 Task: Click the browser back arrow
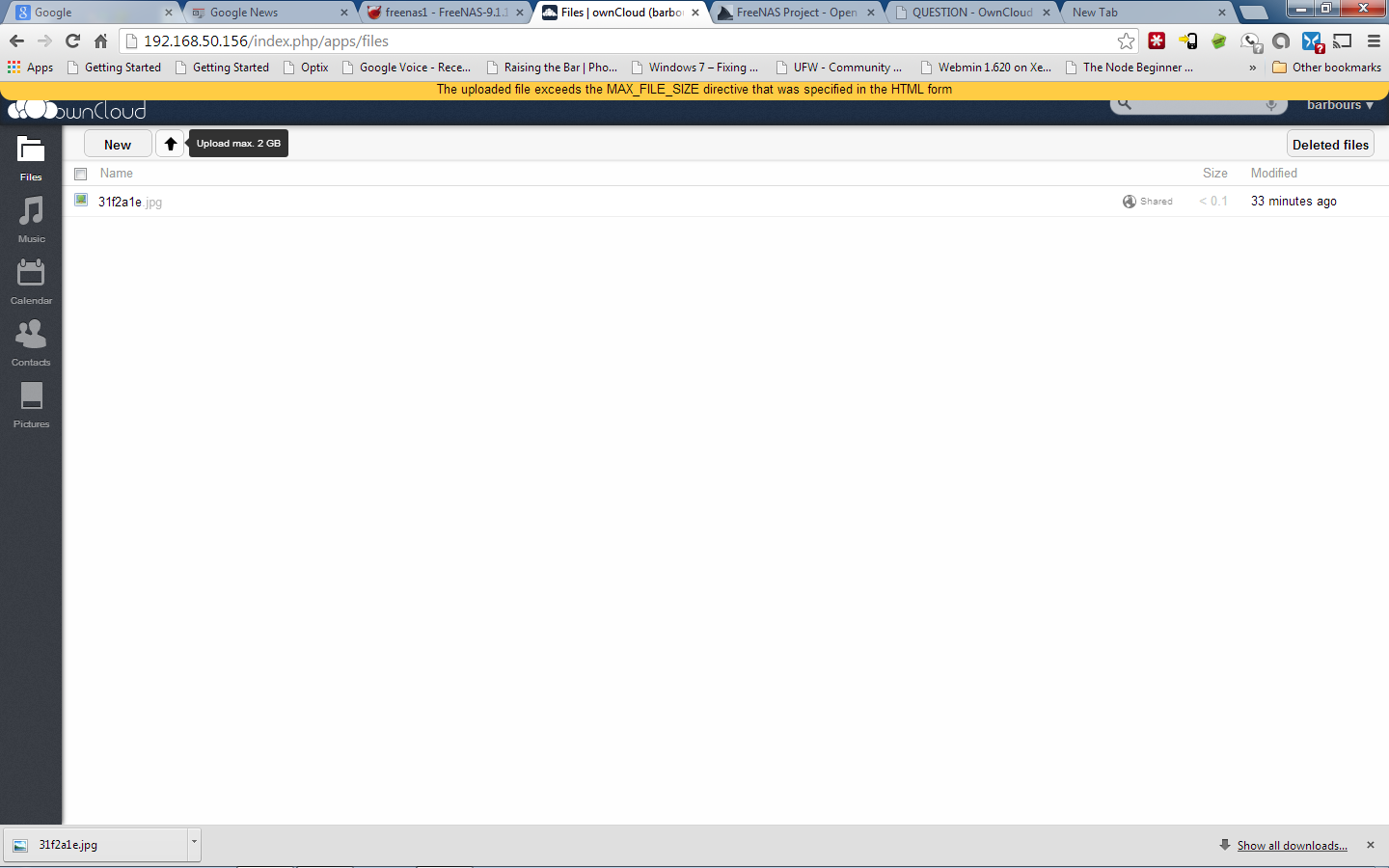pos(16,41)
